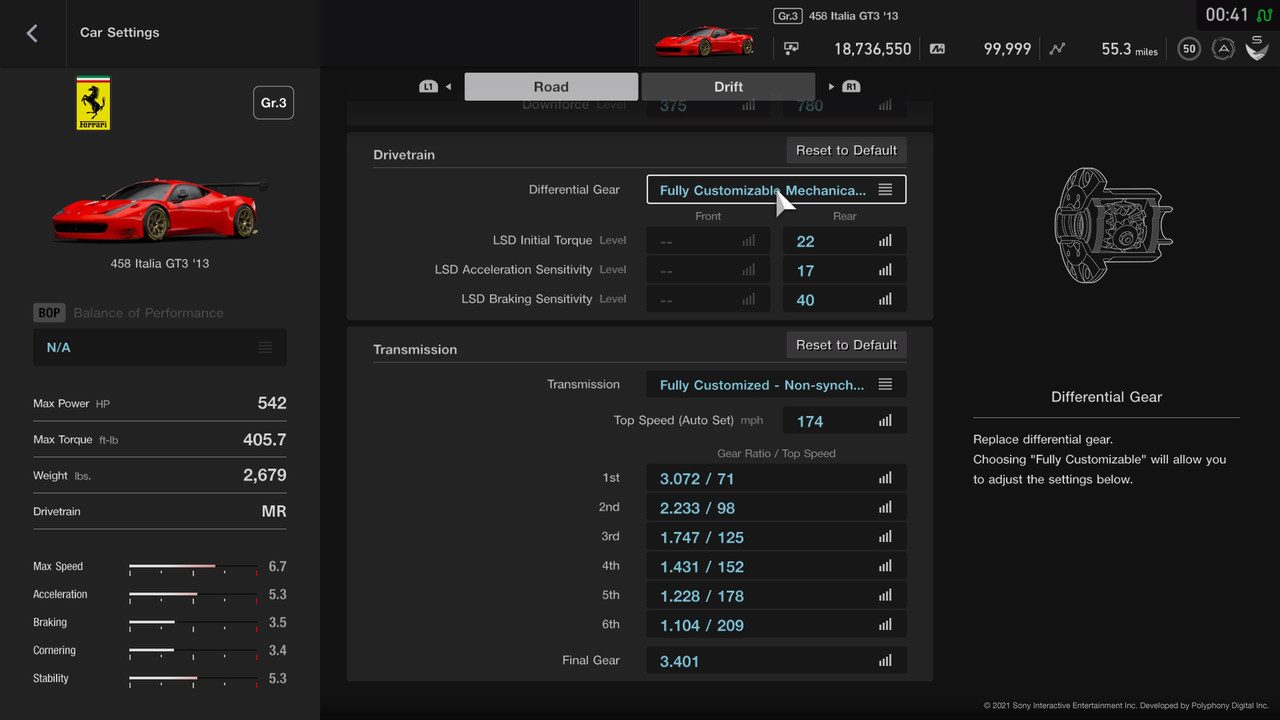Click the Gr.3 badge in the header

(x=788, y=16)
